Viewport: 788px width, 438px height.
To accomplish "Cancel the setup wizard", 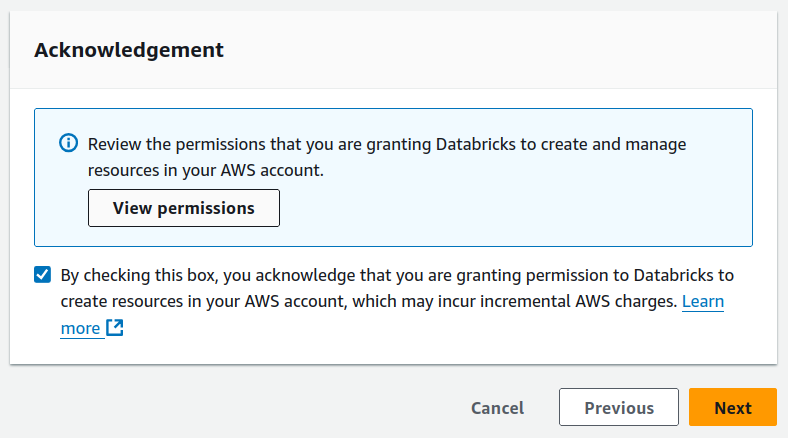I will click(497, 408).
